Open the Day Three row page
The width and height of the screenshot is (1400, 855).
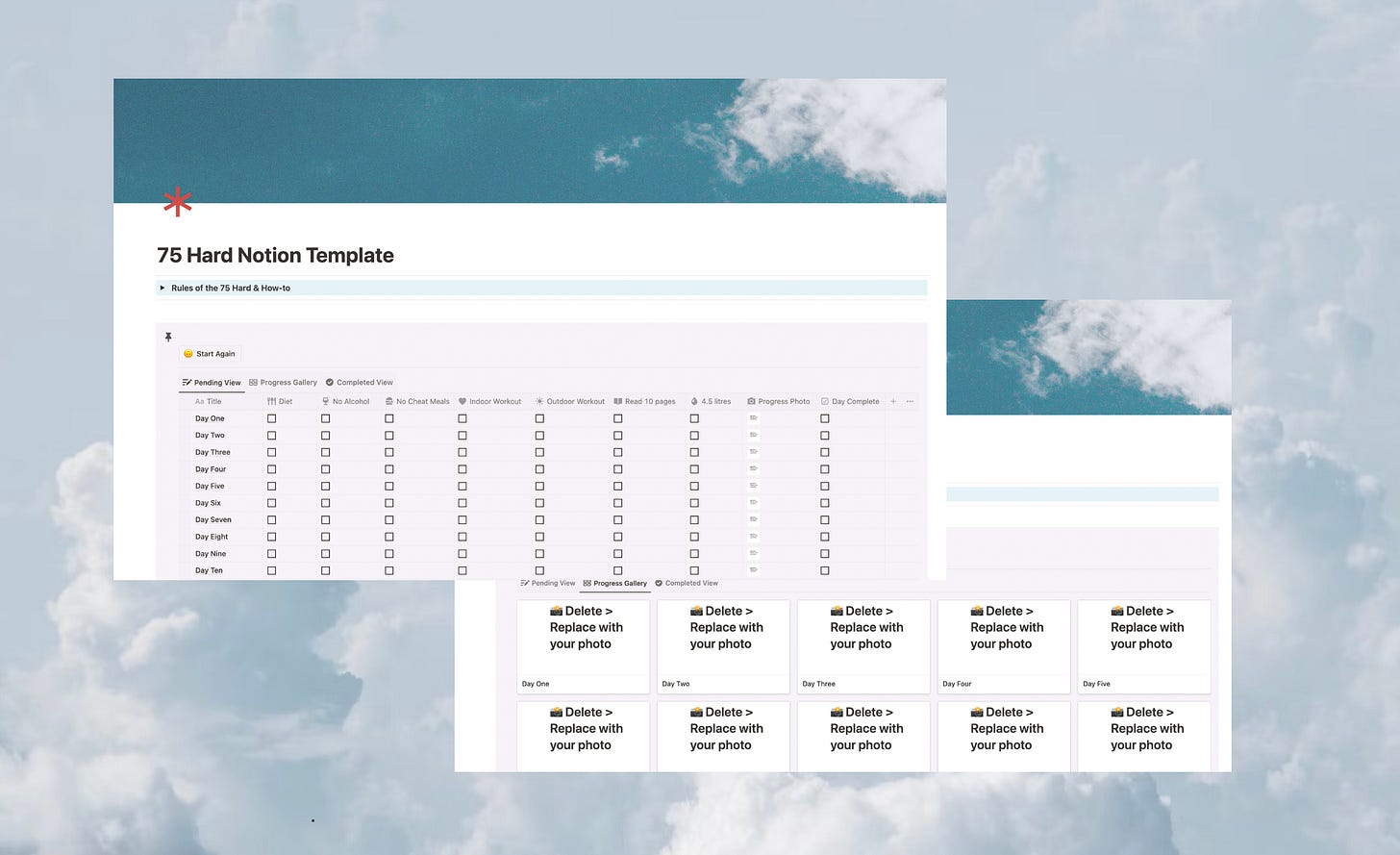212,452
